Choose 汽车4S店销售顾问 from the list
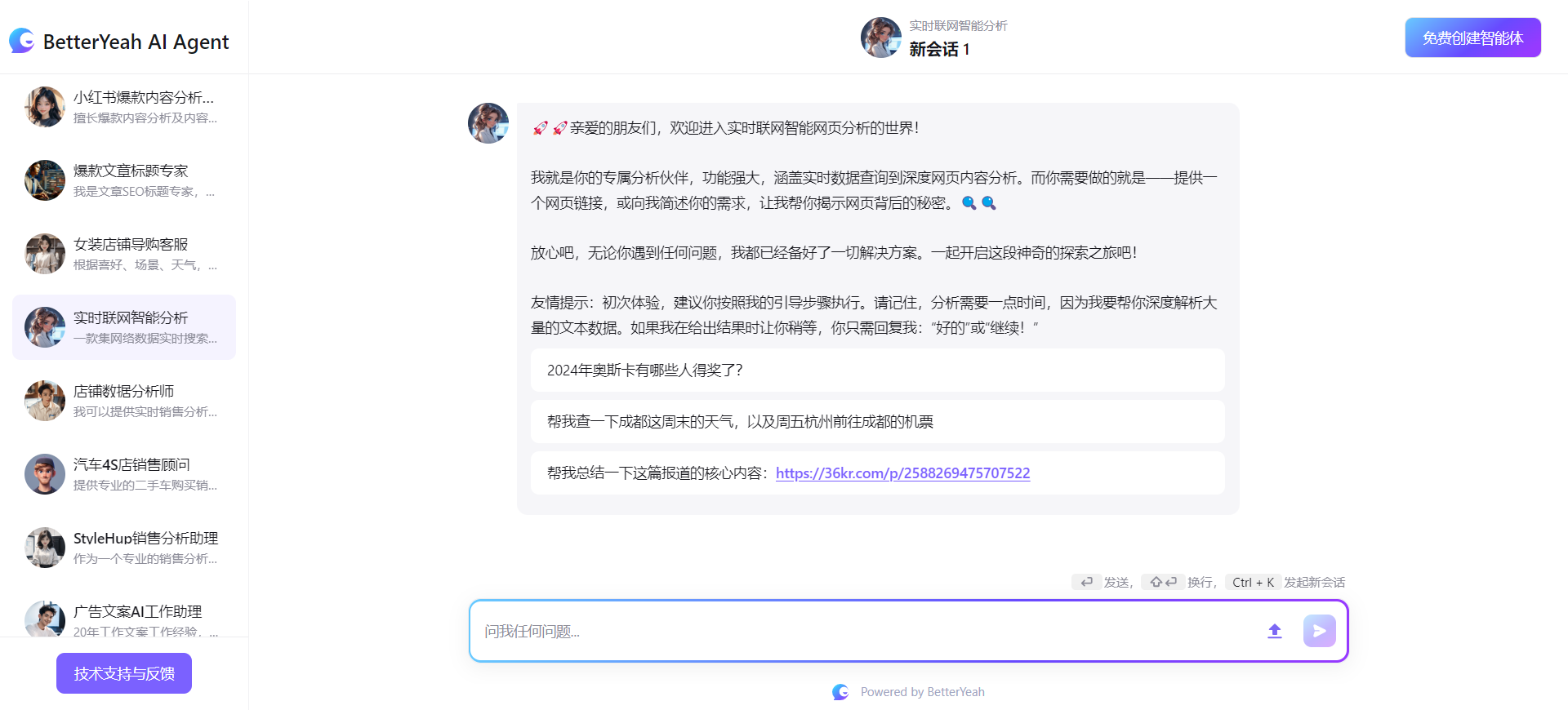Screen dimensions: 1568x710 [x=124, y=474]
